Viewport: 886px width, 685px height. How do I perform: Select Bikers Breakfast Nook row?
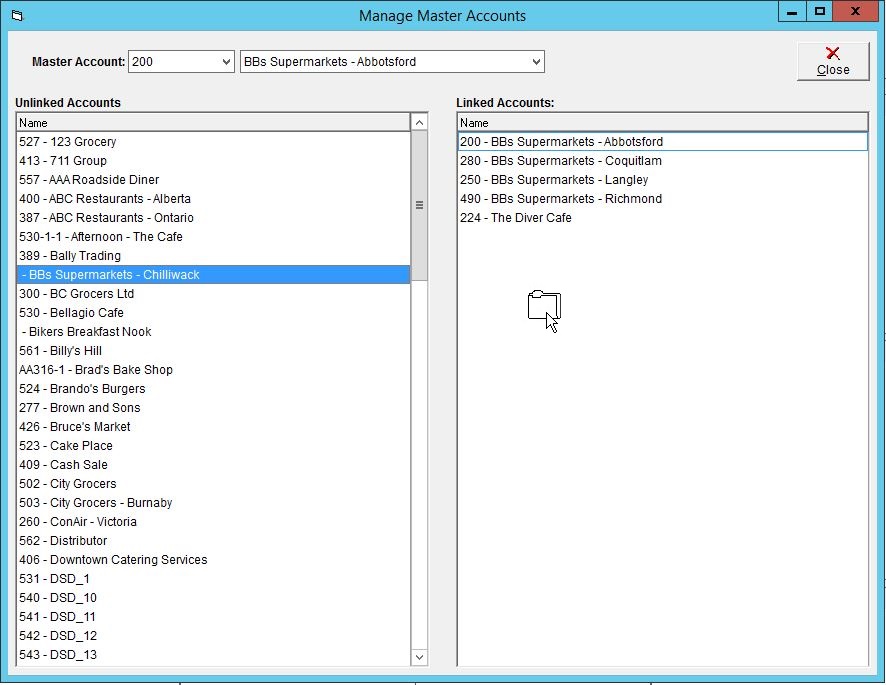pos(213,332)
